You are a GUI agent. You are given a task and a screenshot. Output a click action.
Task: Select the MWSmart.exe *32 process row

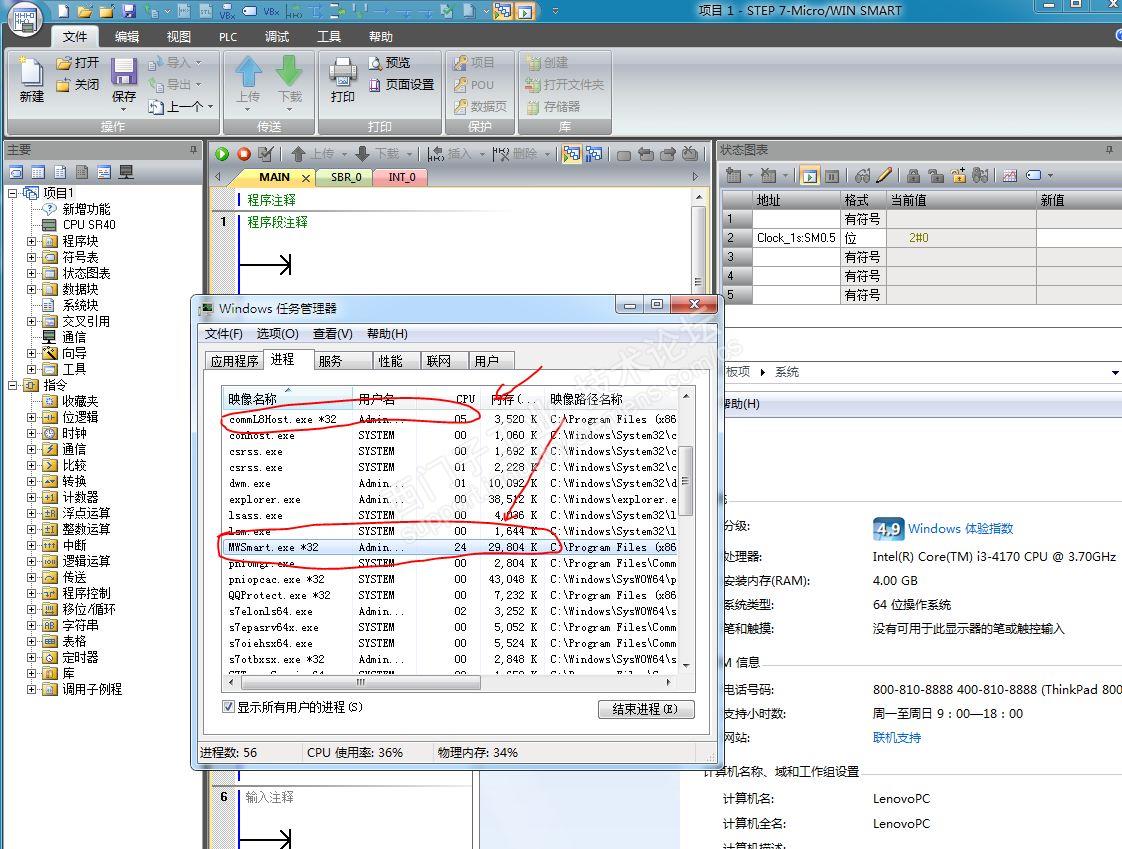tap(449, 547)
